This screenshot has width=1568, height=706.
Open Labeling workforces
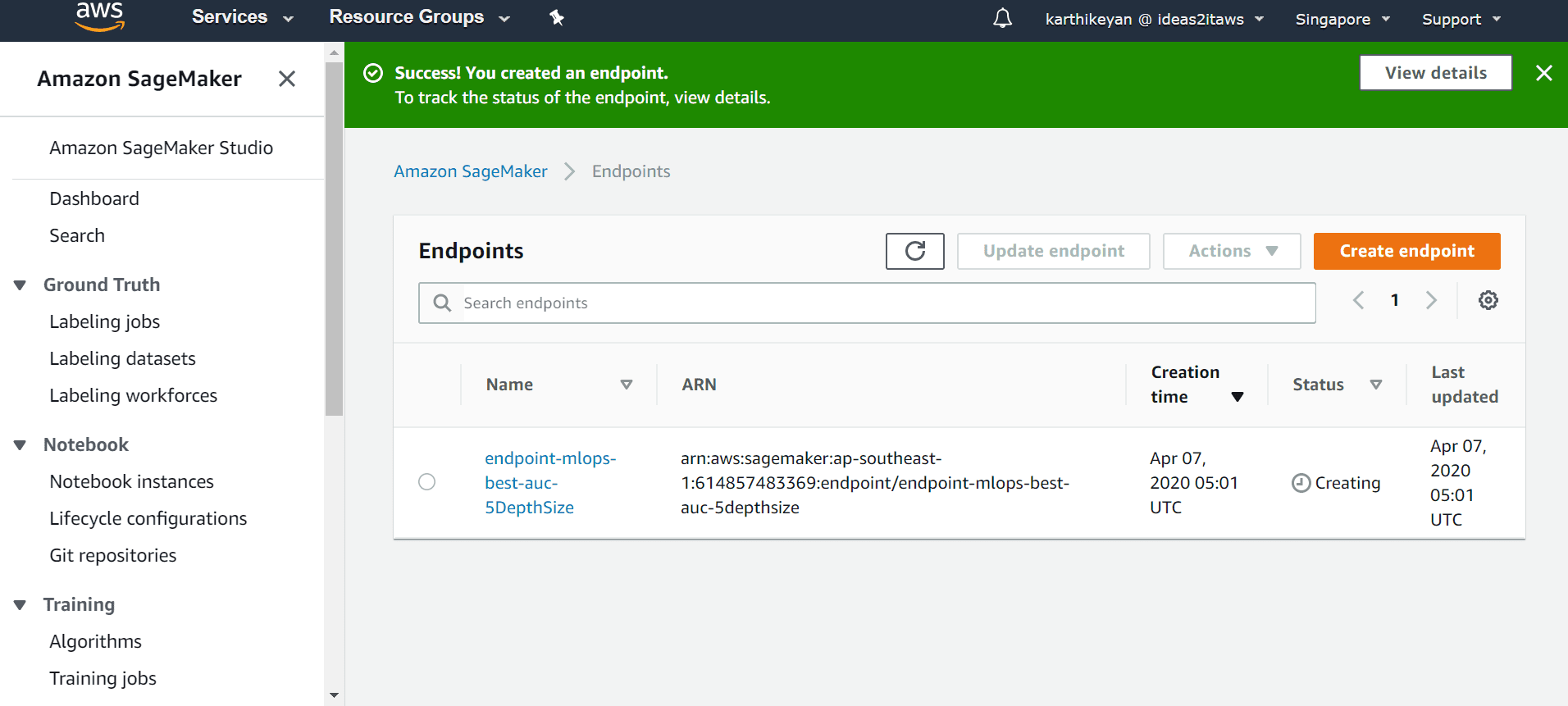[134, 395]
